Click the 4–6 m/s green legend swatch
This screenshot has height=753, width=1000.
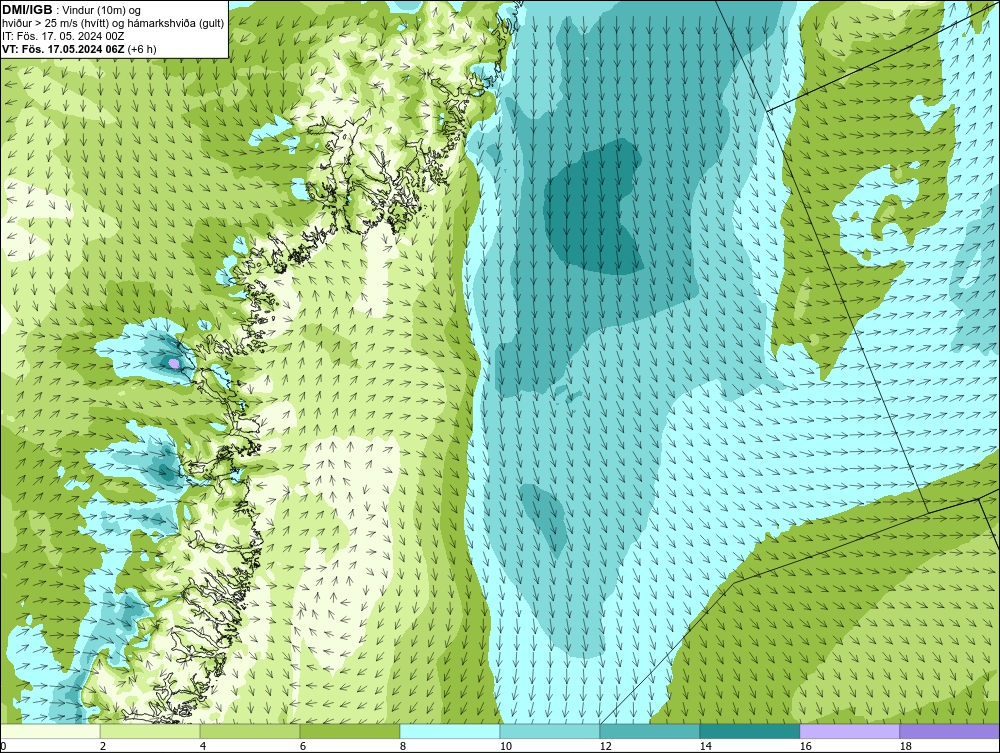[x=250, y=731]
